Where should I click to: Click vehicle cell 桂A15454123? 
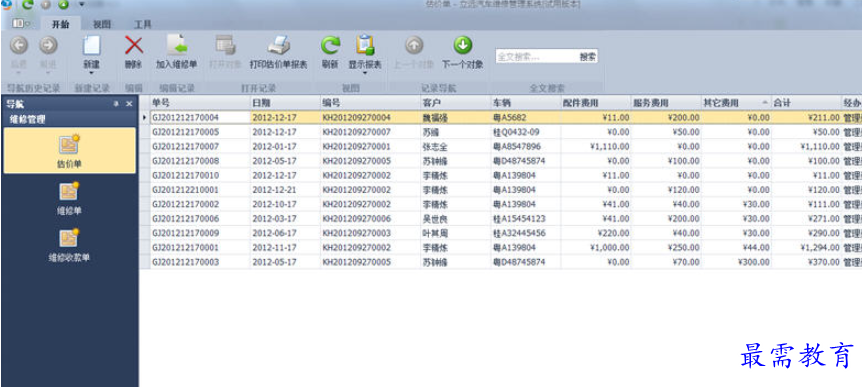click(526, 218)
